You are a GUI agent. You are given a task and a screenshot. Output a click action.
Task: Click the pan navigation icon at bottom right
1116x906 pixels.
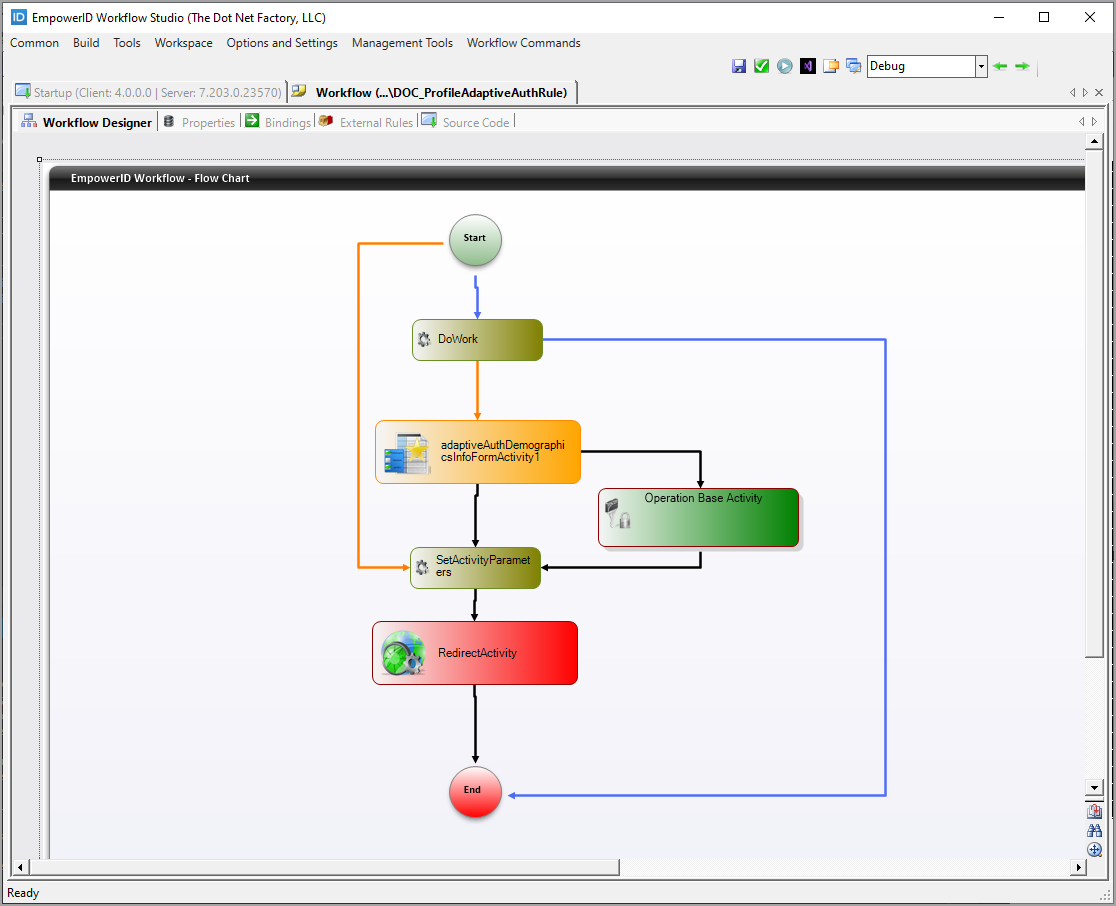pyautogui.click(x=1094, y=849)
